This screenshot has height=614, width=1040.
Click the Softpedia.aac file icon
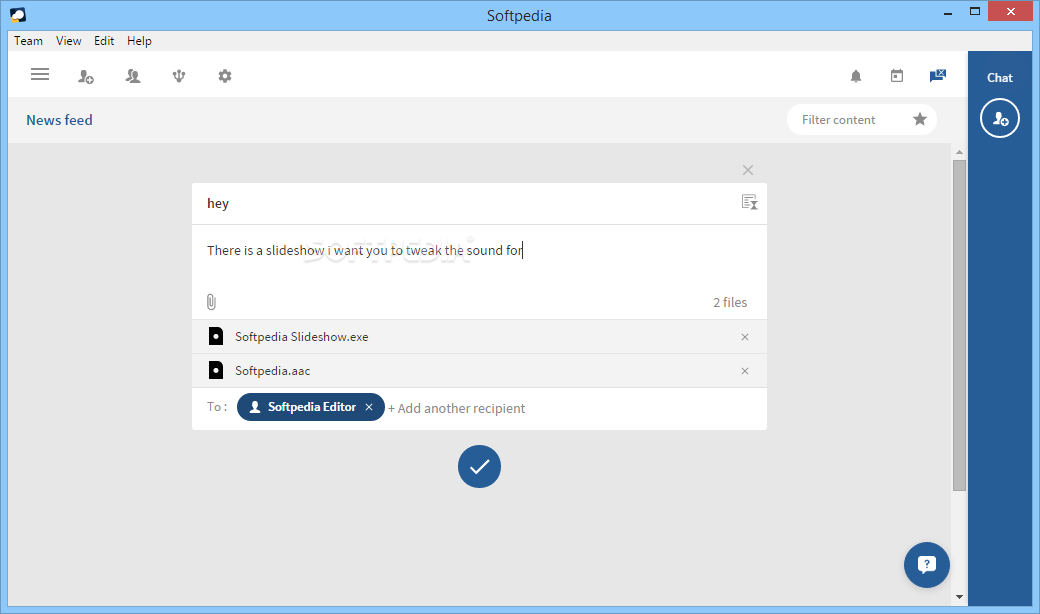pos(216,370)
